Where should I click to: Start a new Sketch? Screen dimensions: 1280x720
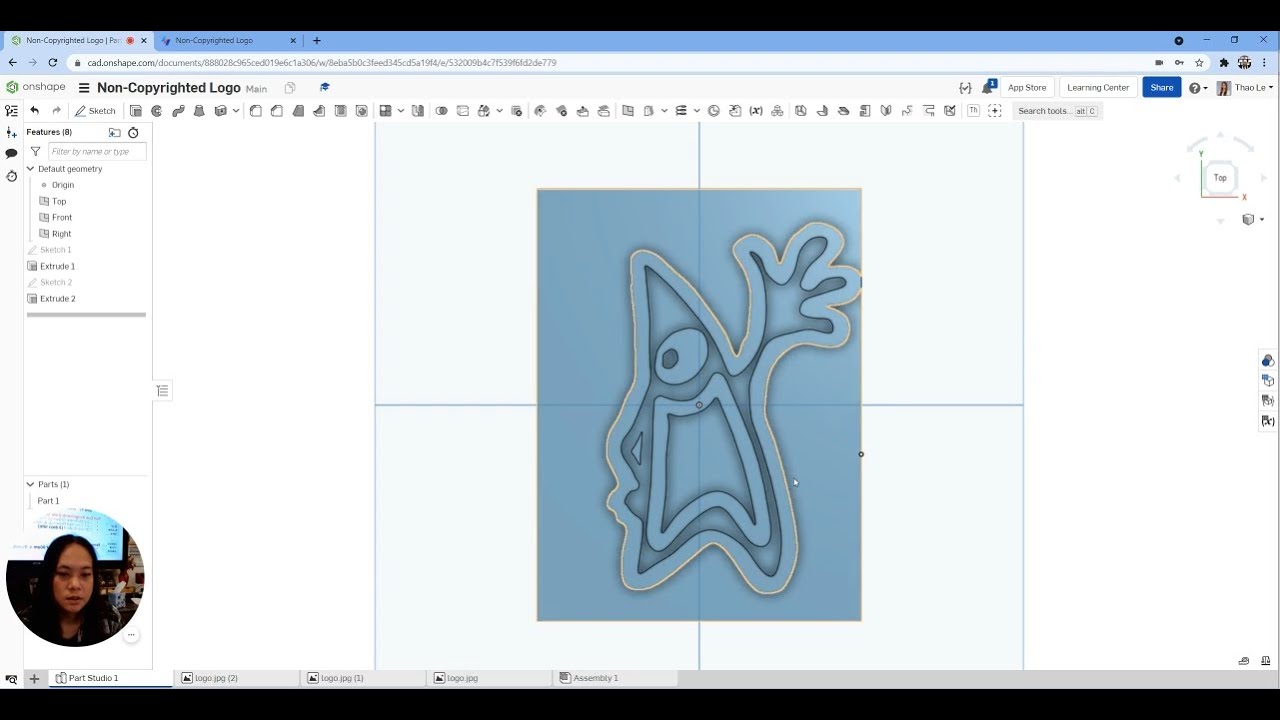click(x=96, y=111)
